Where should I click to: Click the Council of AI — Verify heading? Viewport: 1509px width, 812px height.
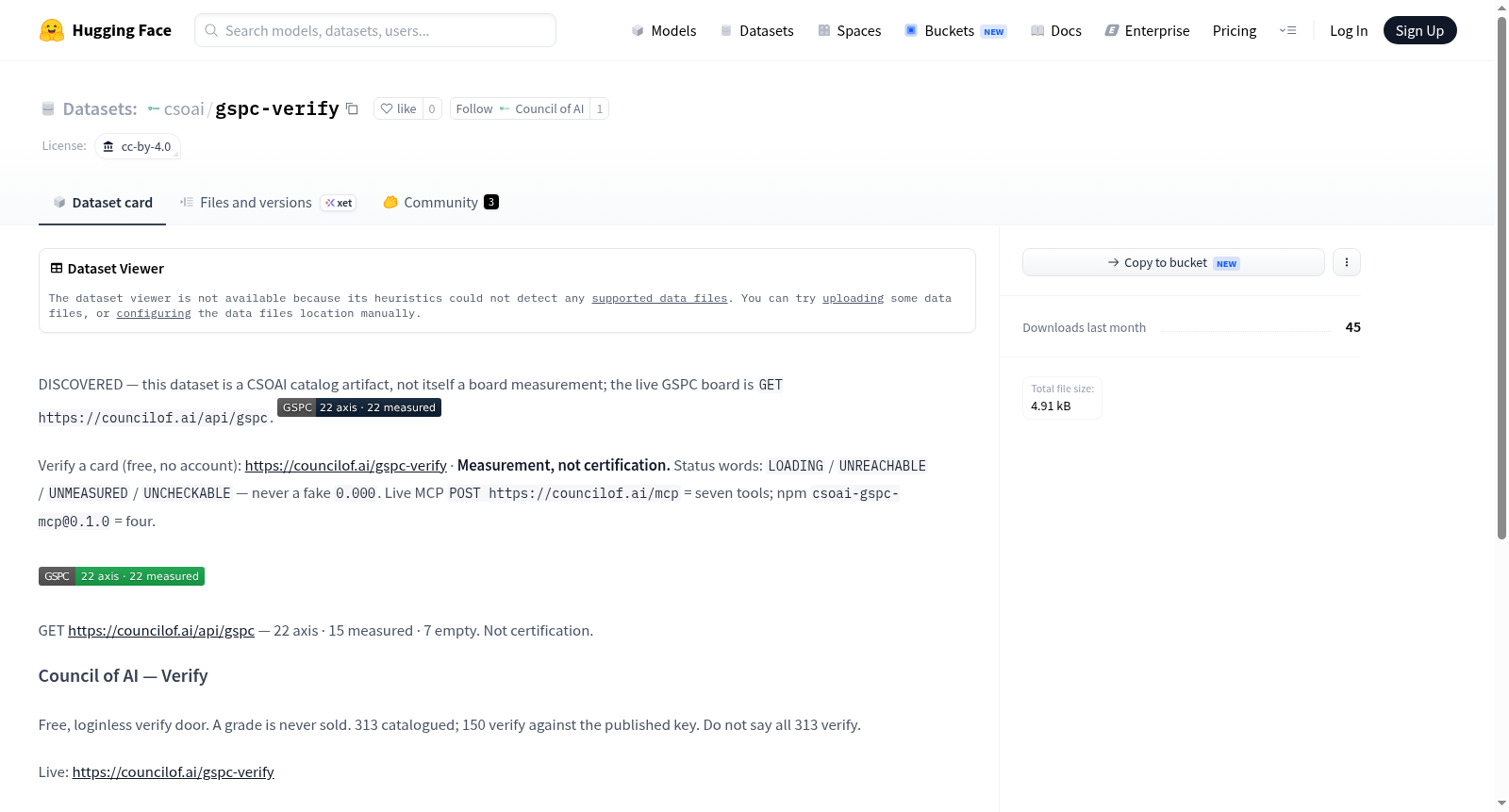click(x=124, y=676)
